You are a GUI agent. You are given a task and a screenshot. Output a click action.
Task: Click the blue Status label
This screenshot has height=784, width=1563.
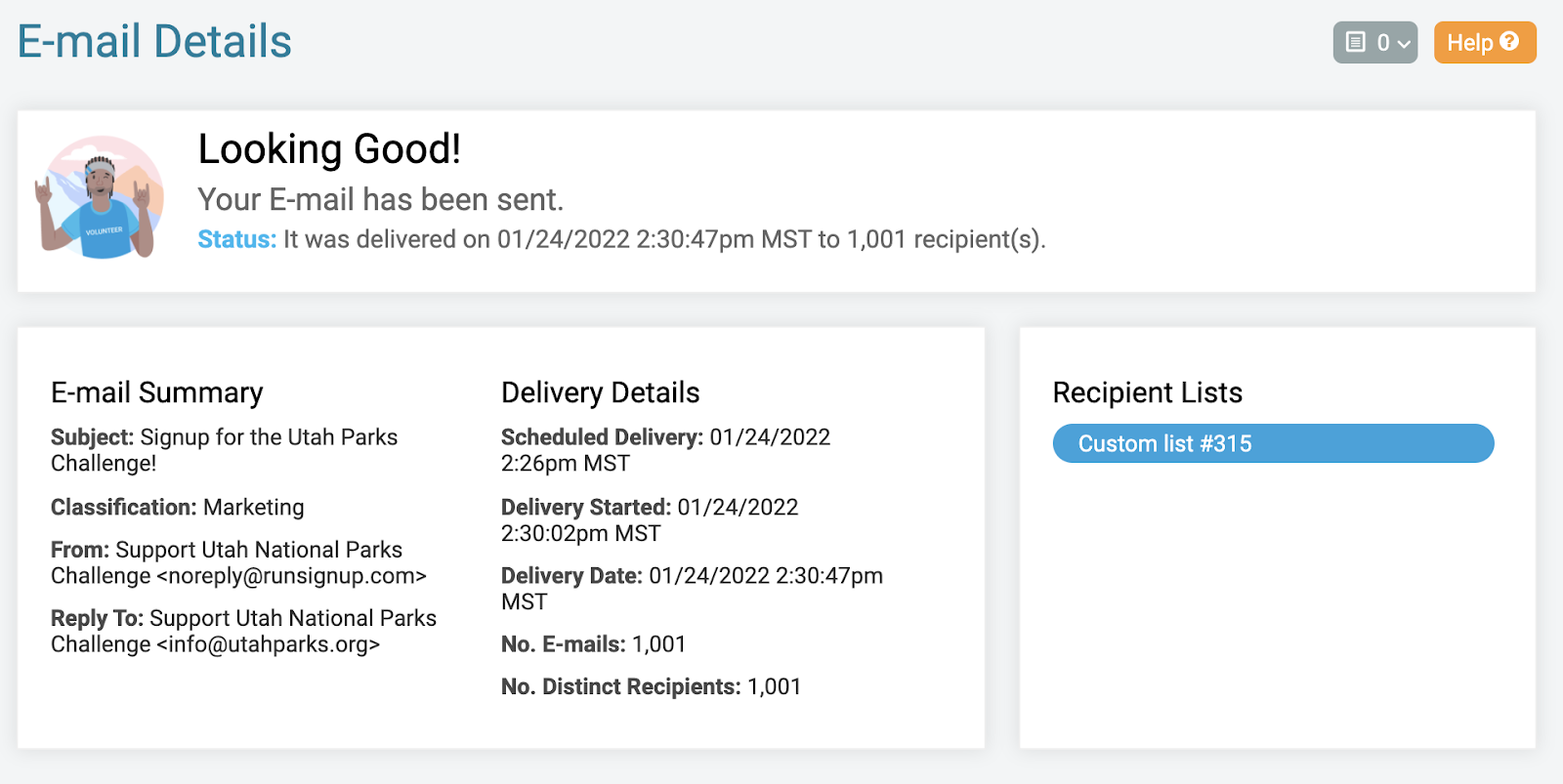236,239
